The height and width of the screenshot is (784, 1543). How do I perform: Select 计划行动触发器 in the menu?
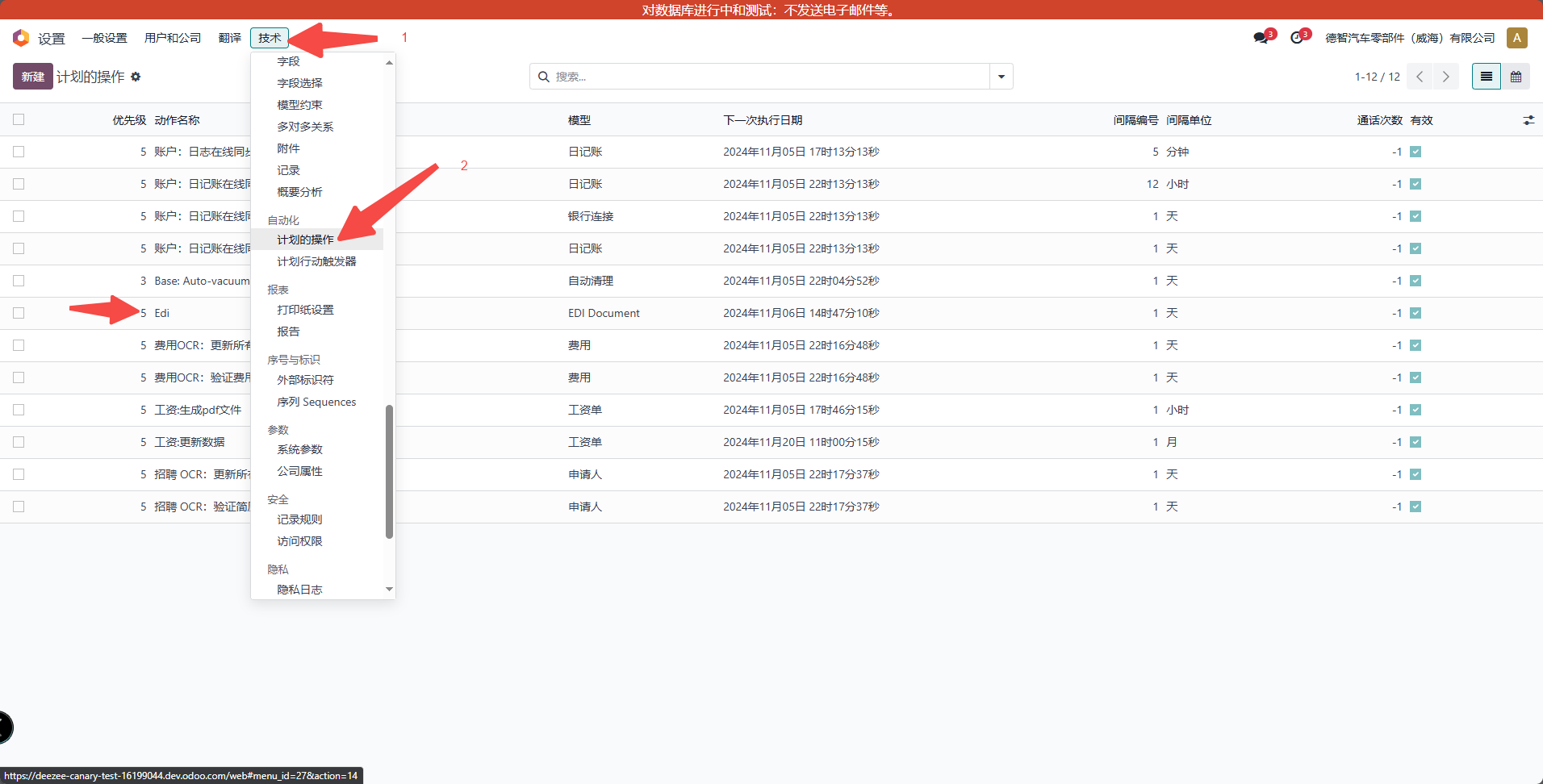[x=316, y=261]
